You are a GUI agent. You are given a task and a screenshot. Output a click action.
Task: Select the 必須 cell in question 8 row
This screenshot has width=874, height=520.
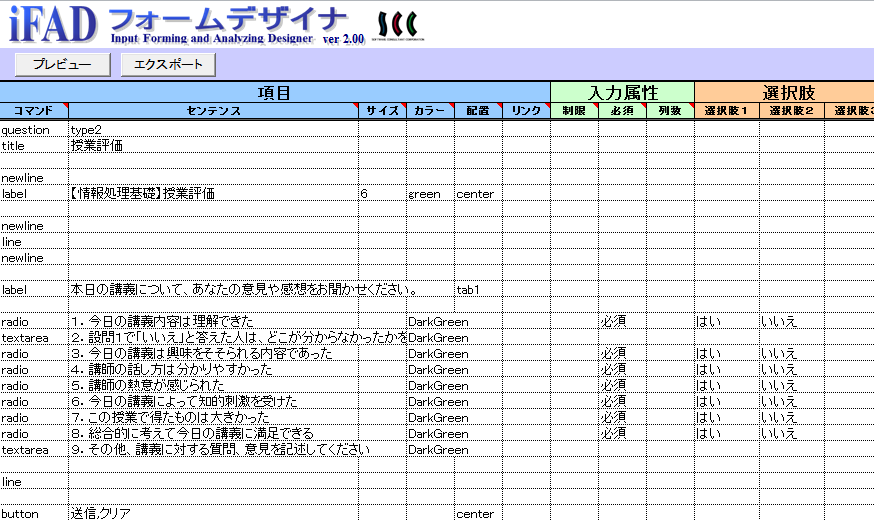[622, 434]
